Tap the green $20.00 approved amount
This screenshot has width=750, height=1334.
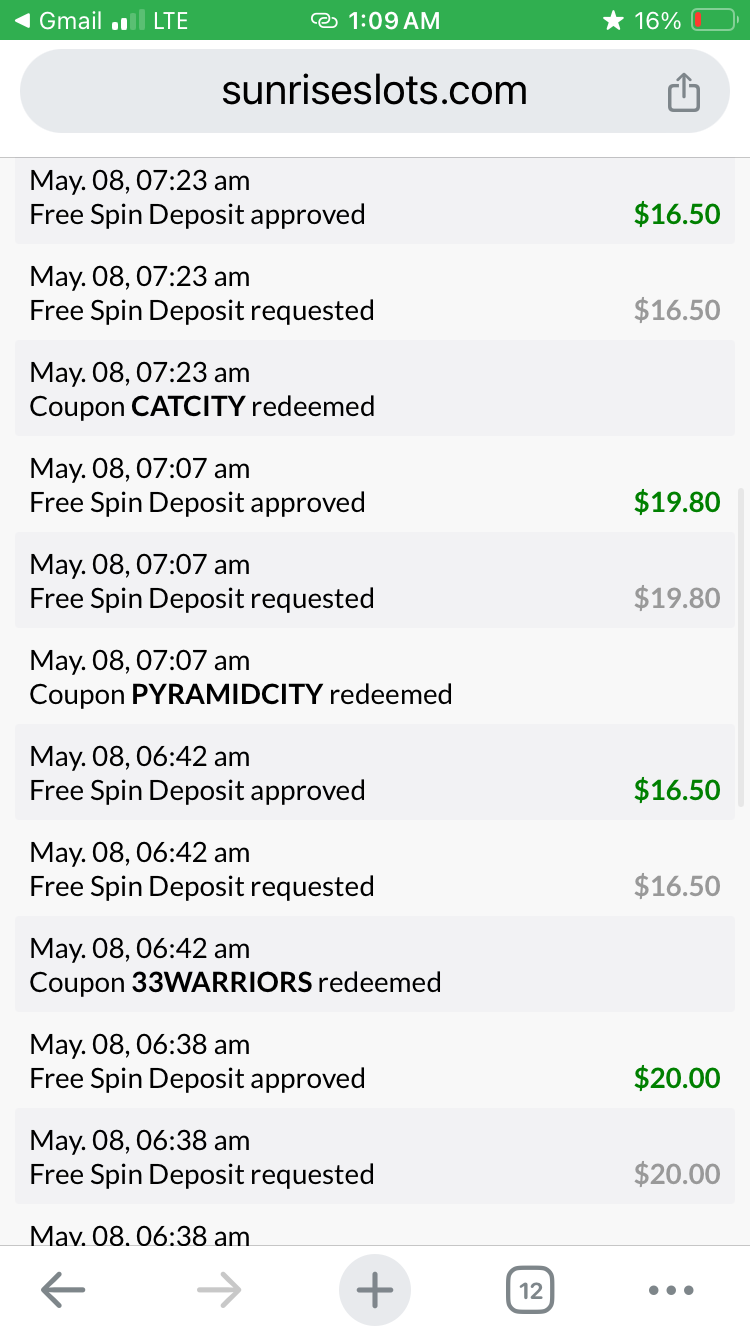click(677, 1078)
